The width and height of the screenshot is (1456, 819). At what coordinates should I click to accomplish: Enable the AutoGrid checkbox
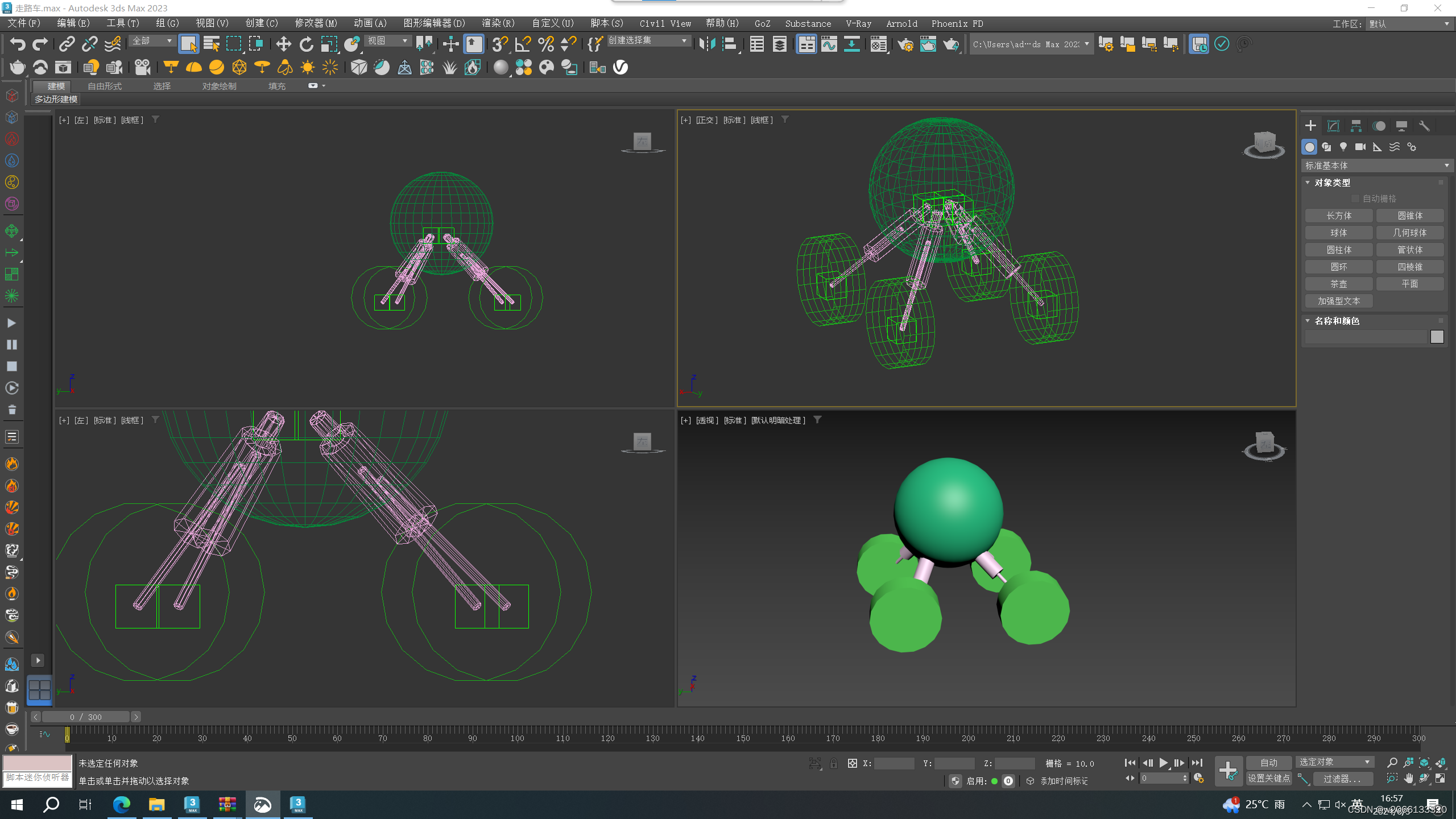(1355, 198)
